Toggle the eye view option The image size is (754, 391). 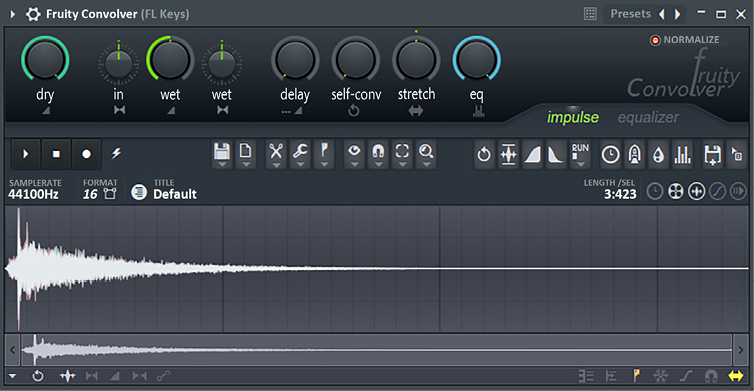tap(354, 151)
